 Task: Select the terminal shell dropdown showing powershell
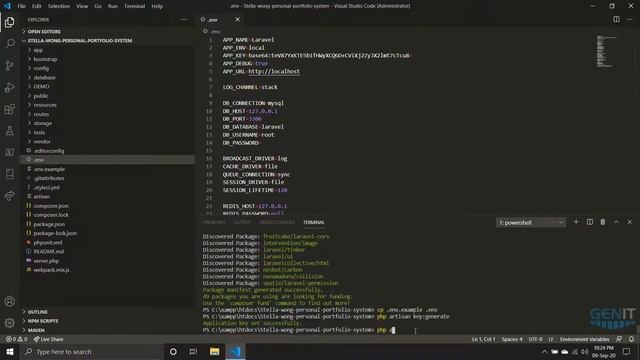coord(531,222)
